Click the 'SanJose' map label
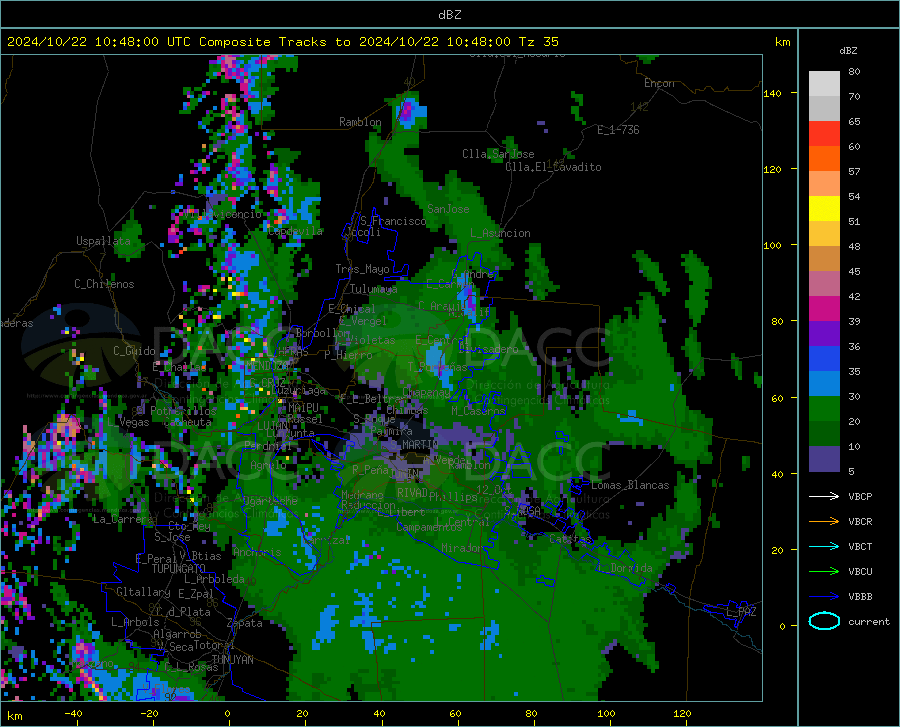The height and width of the screenshot is (727, 900). pyautogui.click(x=448, y=209)
